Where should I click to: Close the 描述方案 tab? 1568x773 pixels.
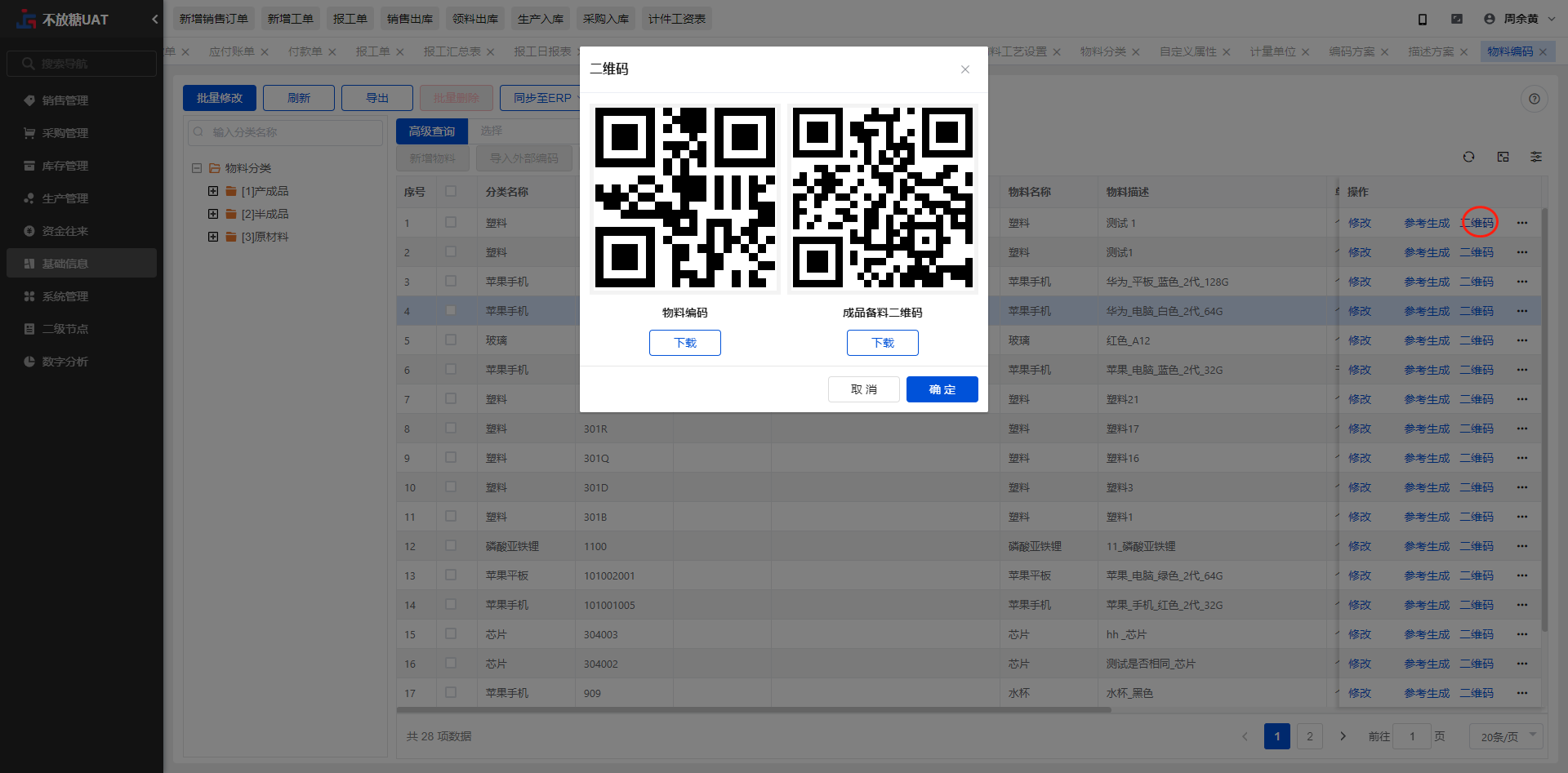pyautogui.click(x=1463, y=51)
